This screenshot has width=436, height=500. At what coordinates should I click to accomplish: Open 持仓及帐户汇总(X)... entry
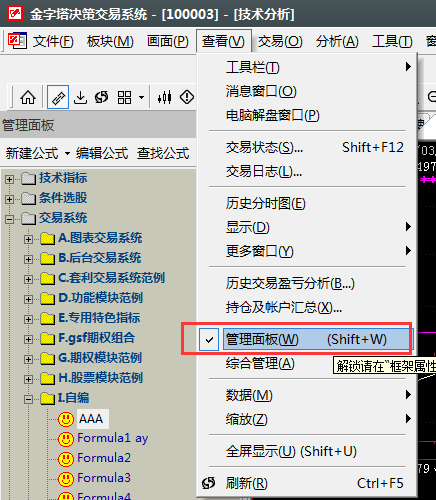[x=307, y=307]
